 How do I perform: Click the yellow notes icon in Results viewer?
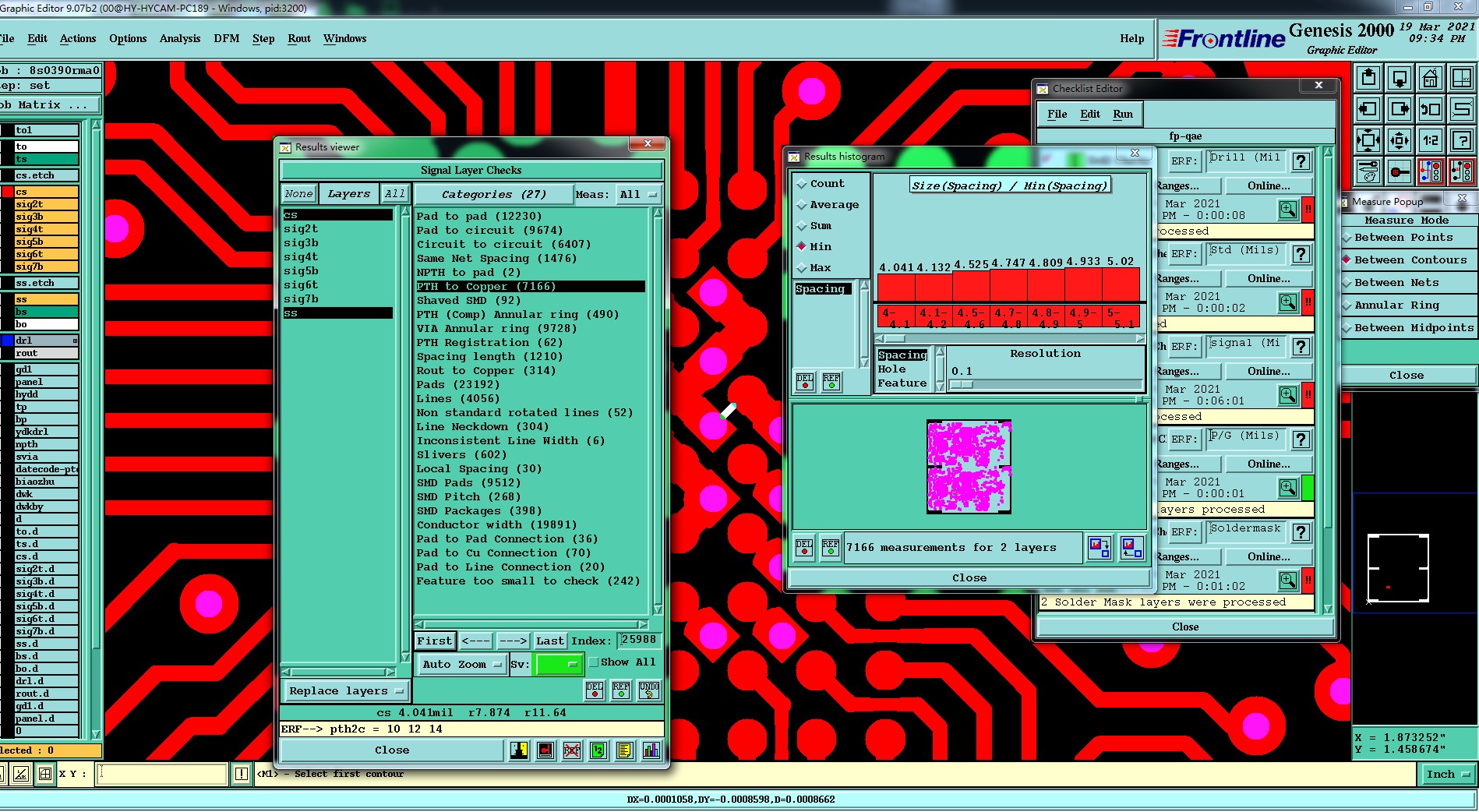click(x=624, y=750)
